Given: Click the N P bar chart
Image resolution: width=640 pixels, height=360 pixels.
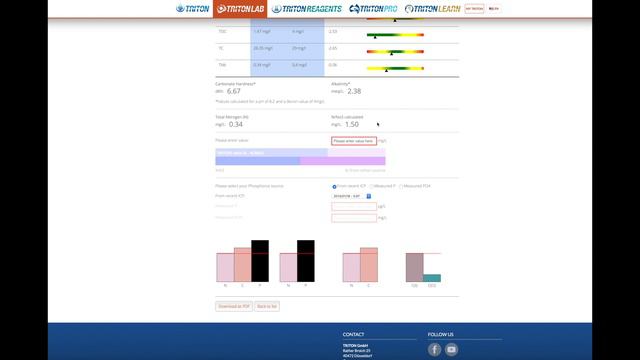Looking at the screenshot, I should (x=297, y=261).
